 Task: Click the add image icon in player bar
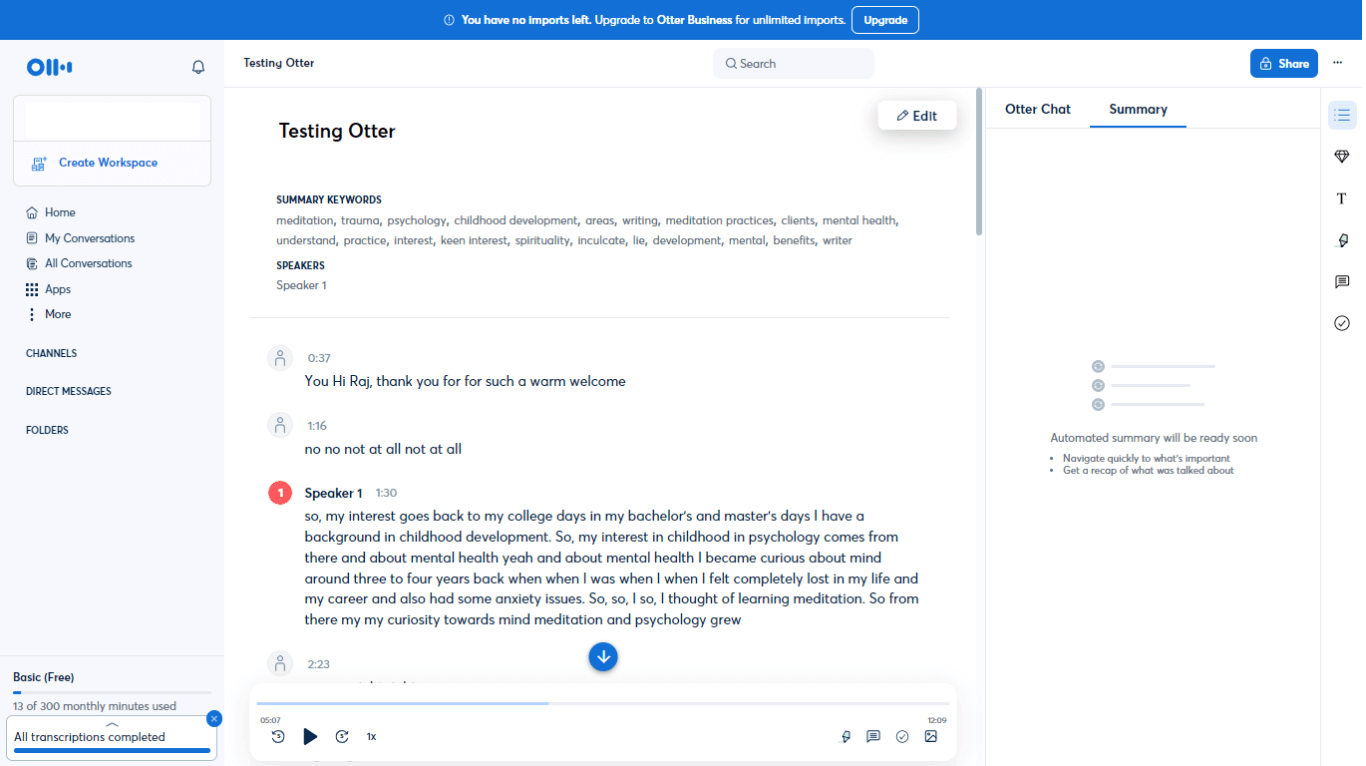pyautogui.click(x=931, y=736)
